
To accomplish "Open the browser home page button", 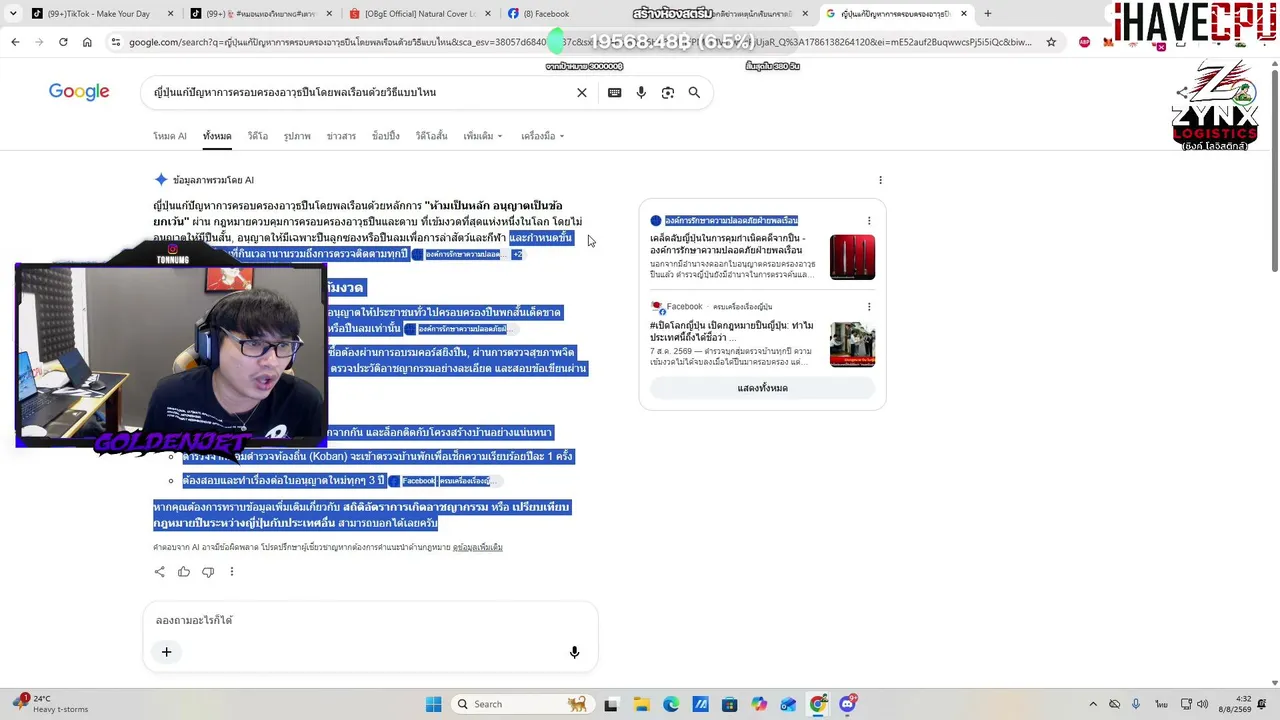I will point(87,42).
